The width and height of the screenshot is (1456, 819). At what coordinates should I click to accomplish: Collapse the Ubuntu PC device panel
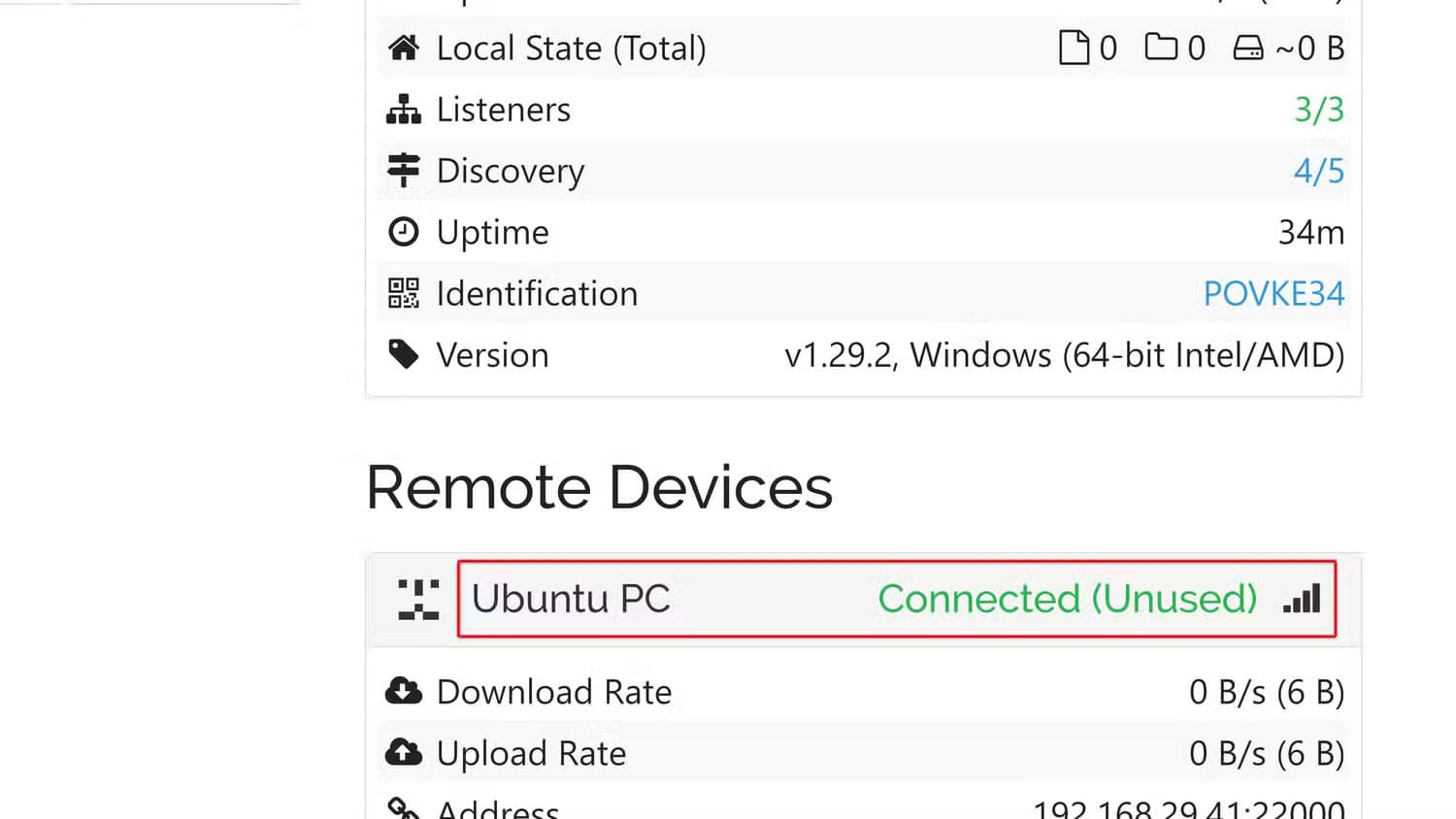click(x=571, y=599)
